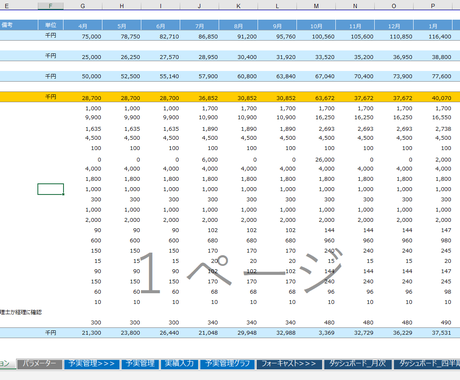Select the cell showing 16,550
Viewport: 460px width, 380px height.
tap(433, 117)
